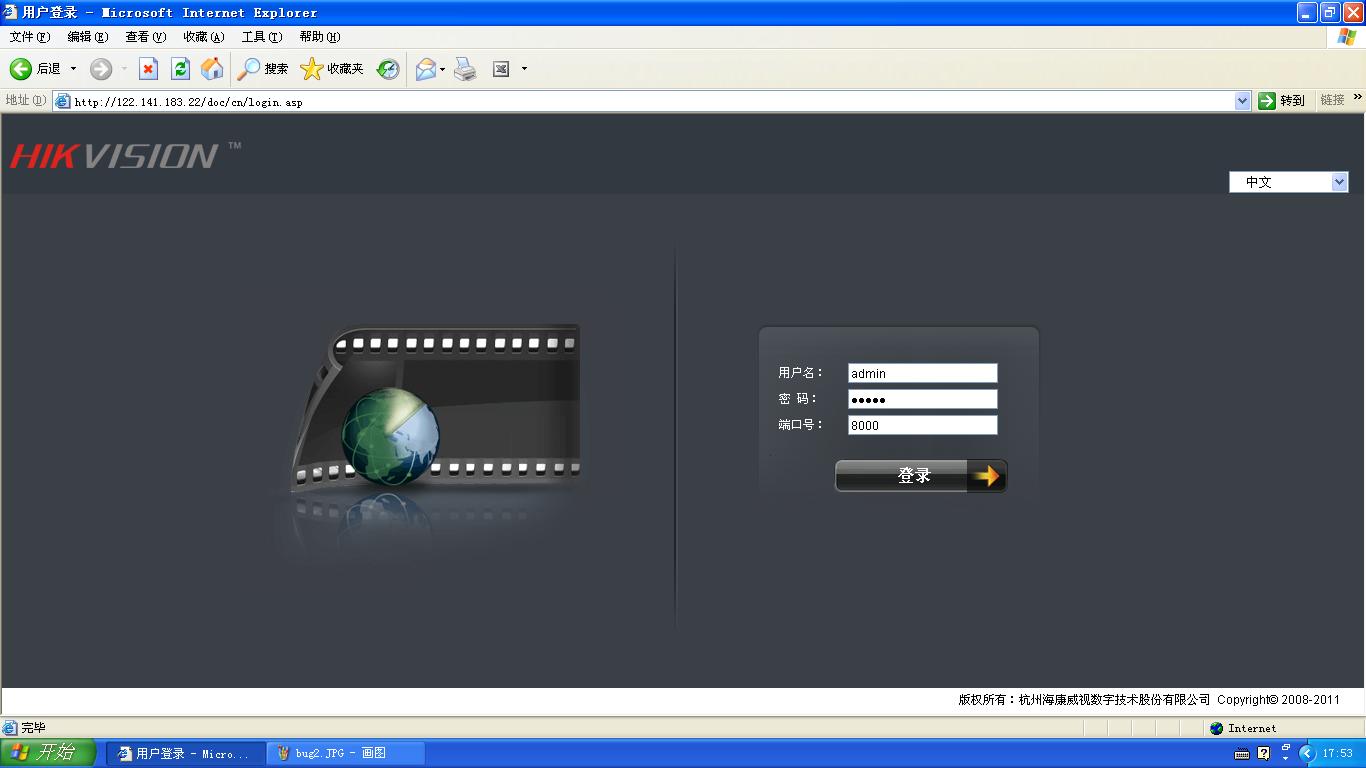Viewport: 1366px width, 768px height.
Task: Stop page loading with red X icon
Action: [148, 69]
